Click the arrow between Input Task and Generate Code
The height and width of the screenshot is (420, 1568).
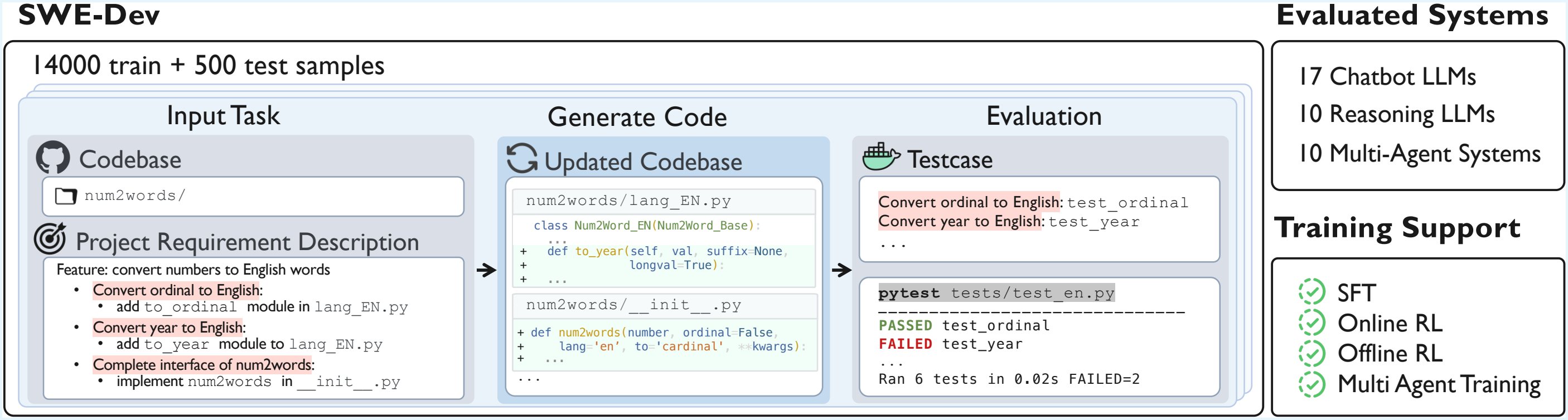point(486,270)
